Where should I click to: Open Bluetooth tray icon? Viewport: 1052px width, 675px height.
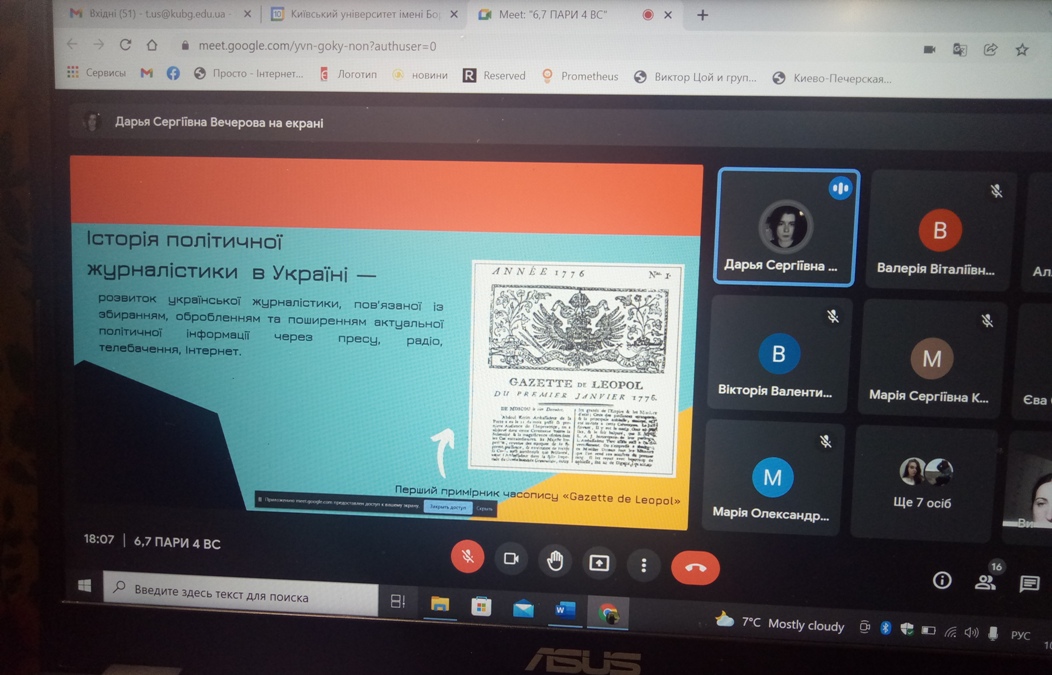coord(885,629)
